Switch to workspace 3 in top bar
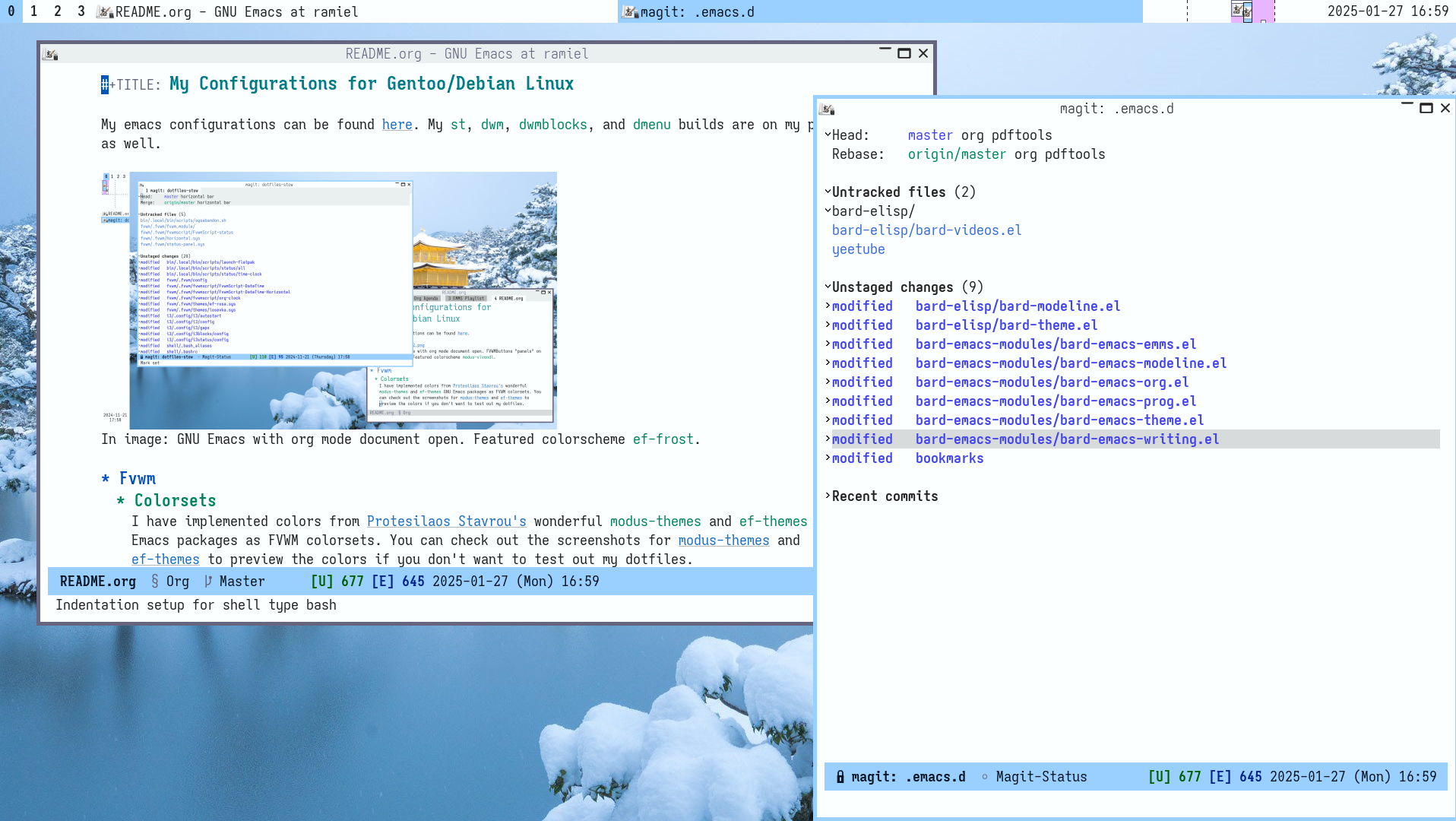Screen dimensions: 1456x821 pyautogui.click(x=81, y=11)
